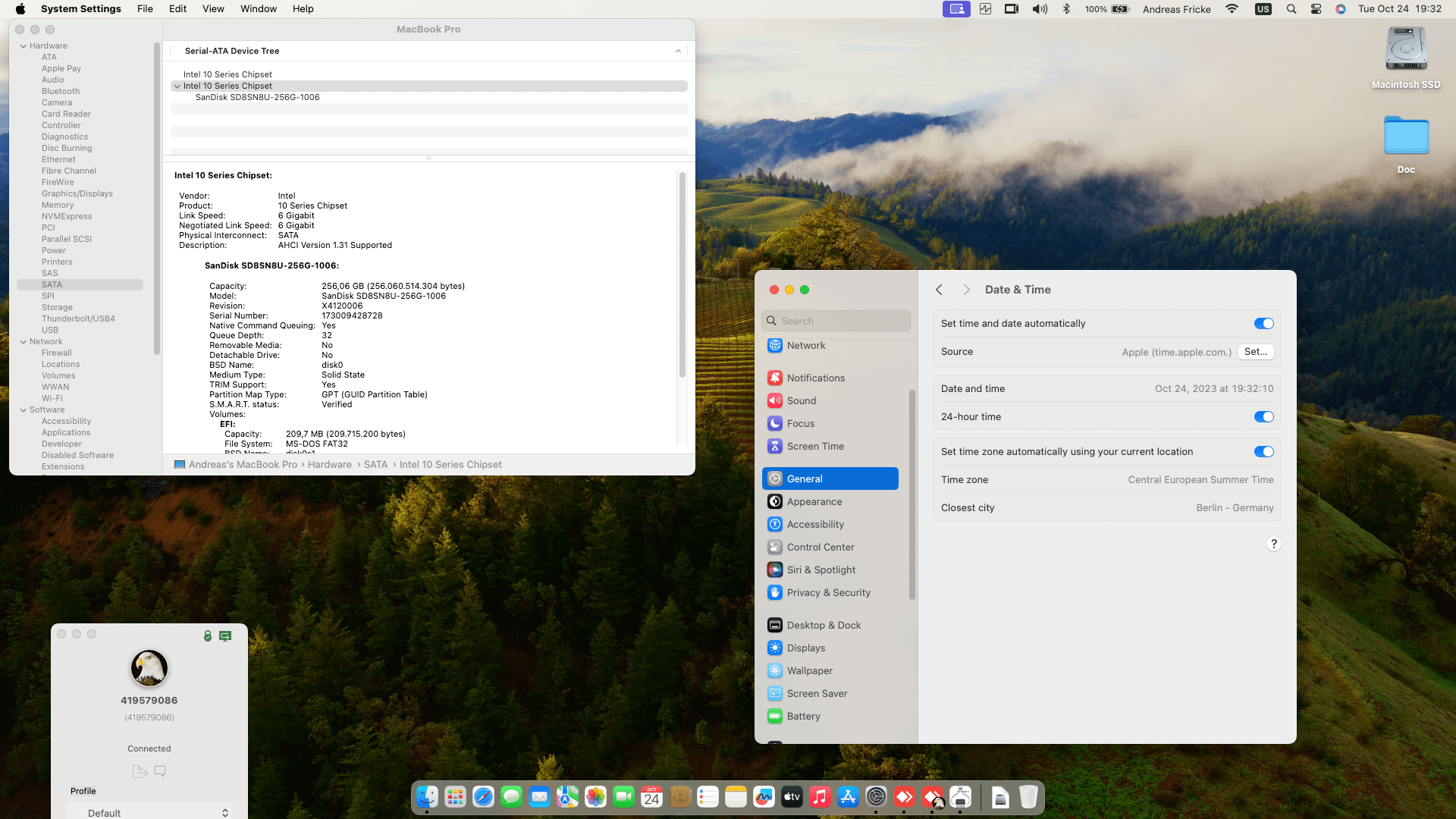Click the help question mark button
The width and height of the screenshot is (1456, 819).
click(x=1274, y=544)
